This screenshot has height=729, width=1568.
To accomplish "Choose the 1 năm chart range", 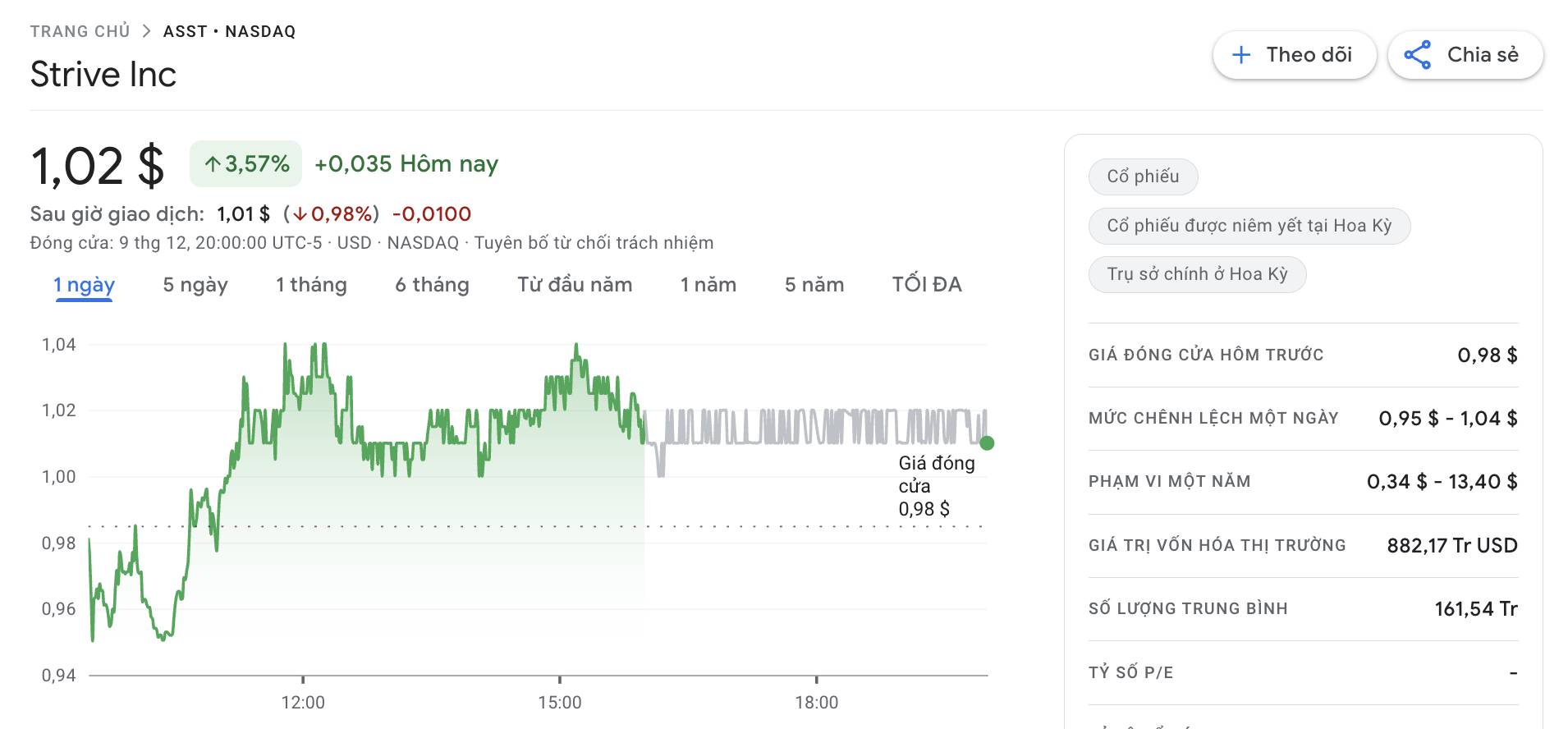I will pyautogui.click(x=708, y=285).
